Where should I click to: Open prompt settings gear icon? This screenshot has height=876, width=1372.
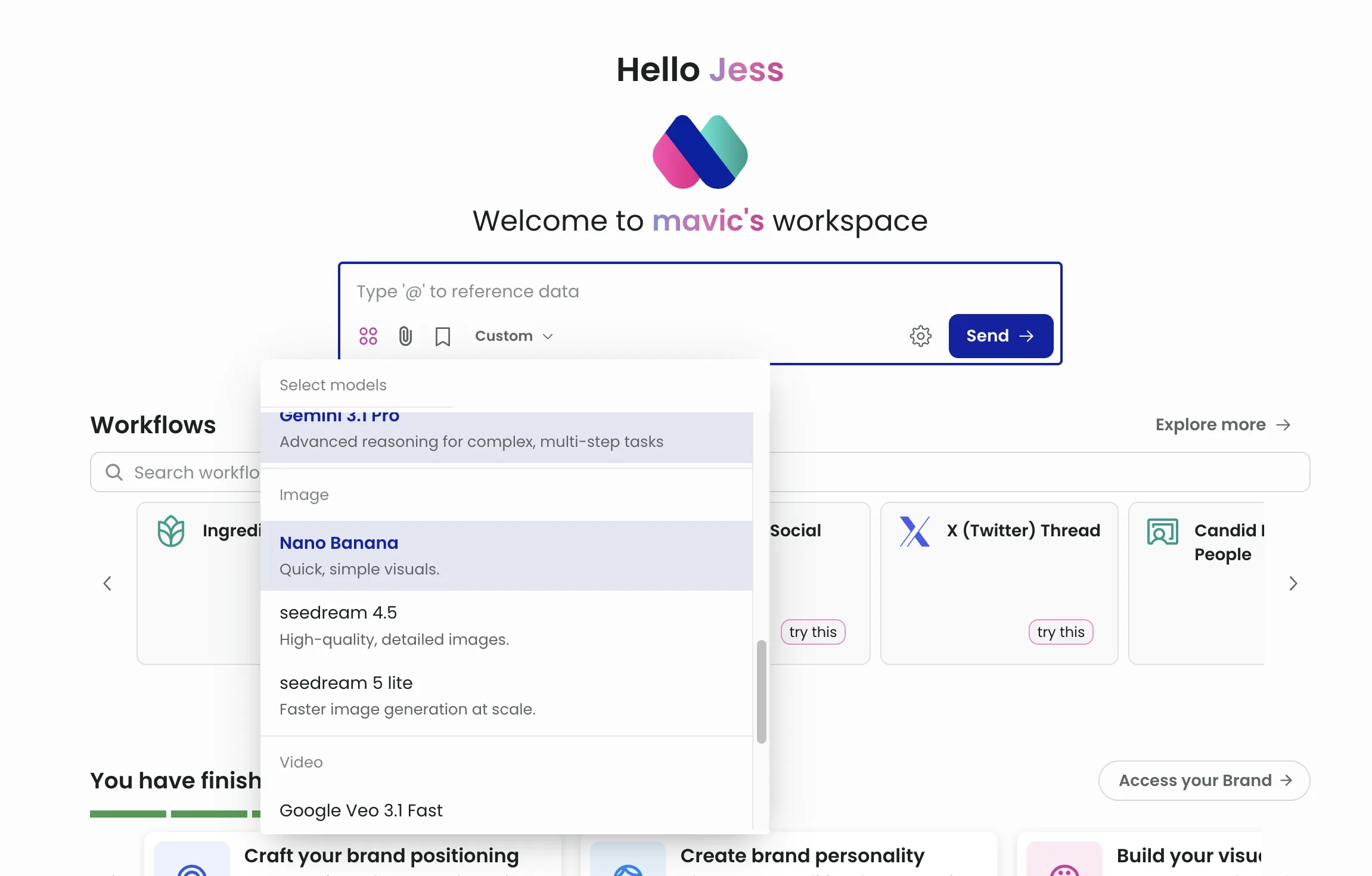pos(920,336)
